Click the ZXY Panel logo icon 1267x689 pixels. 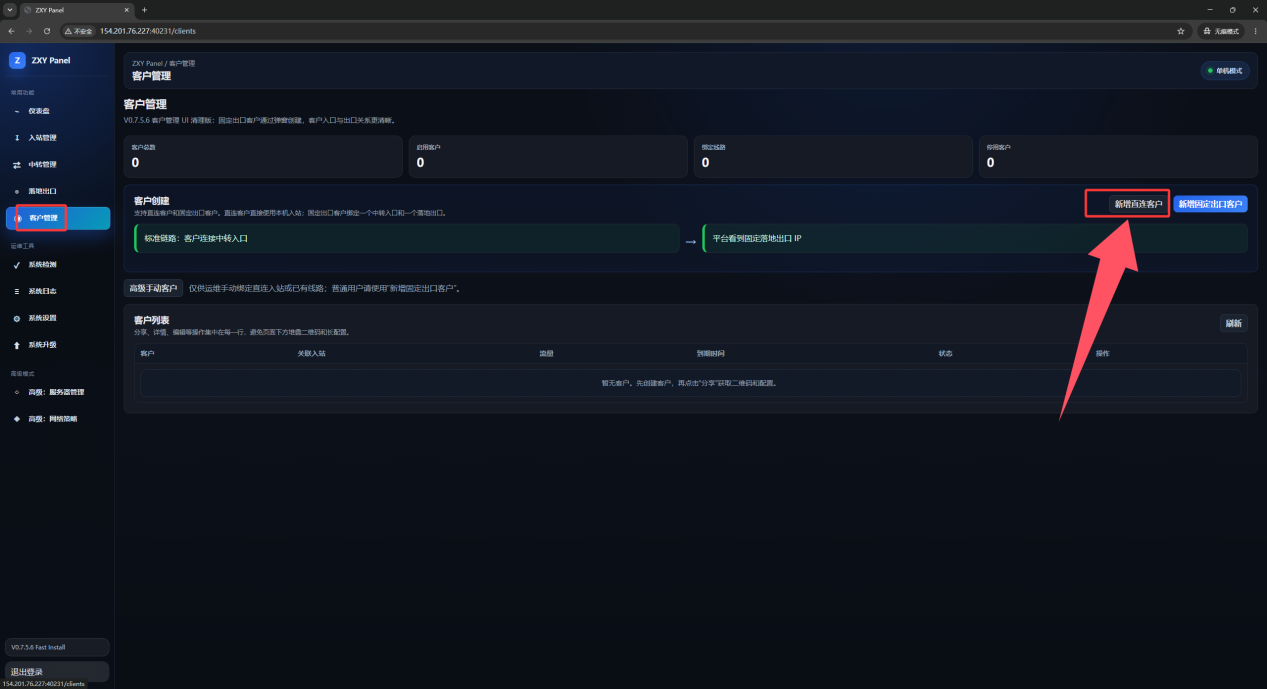pos(17,60)
